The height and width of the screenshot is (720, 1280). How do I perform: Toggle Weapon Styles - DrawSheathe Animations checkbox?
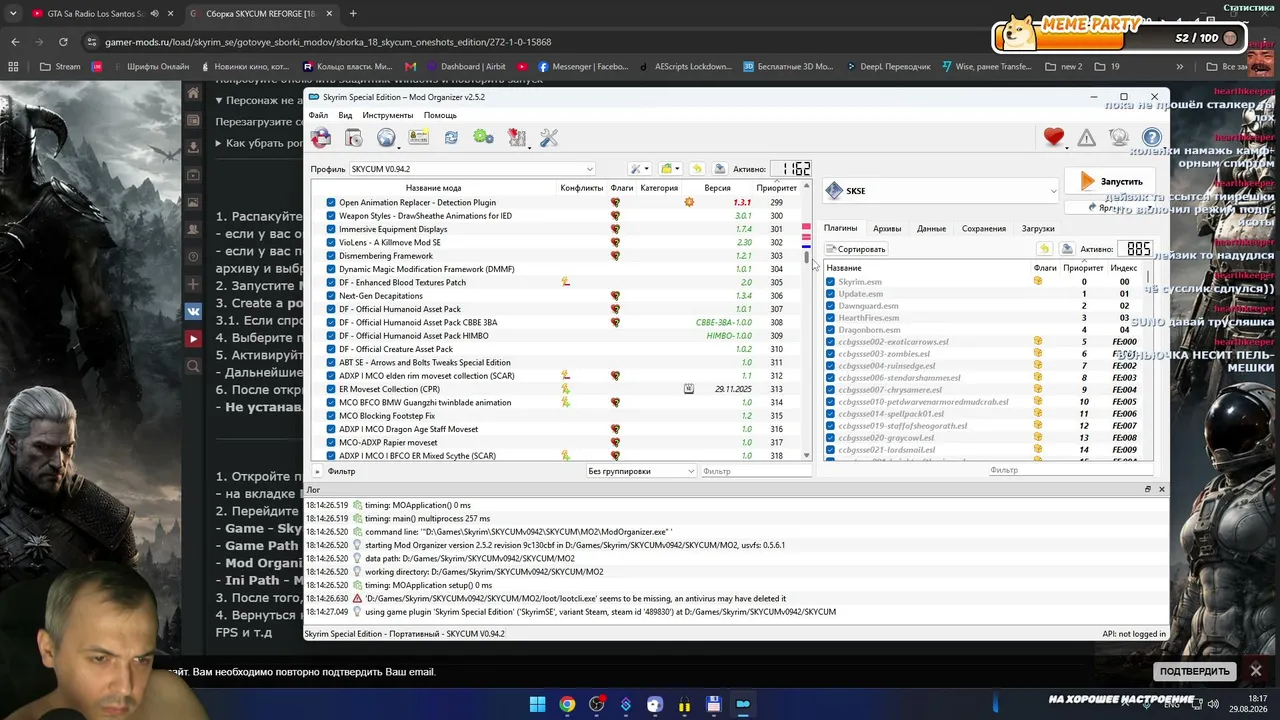click(331, 216)
